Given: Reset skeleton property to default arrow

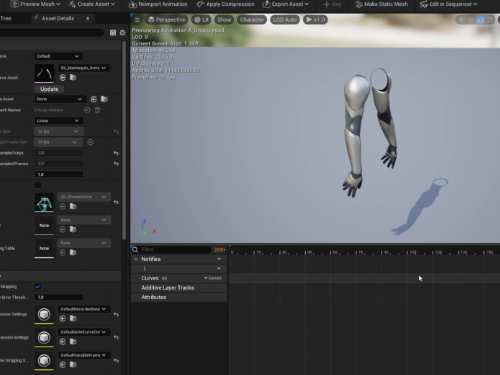Looking at the screenshot, I should point(116,202).
